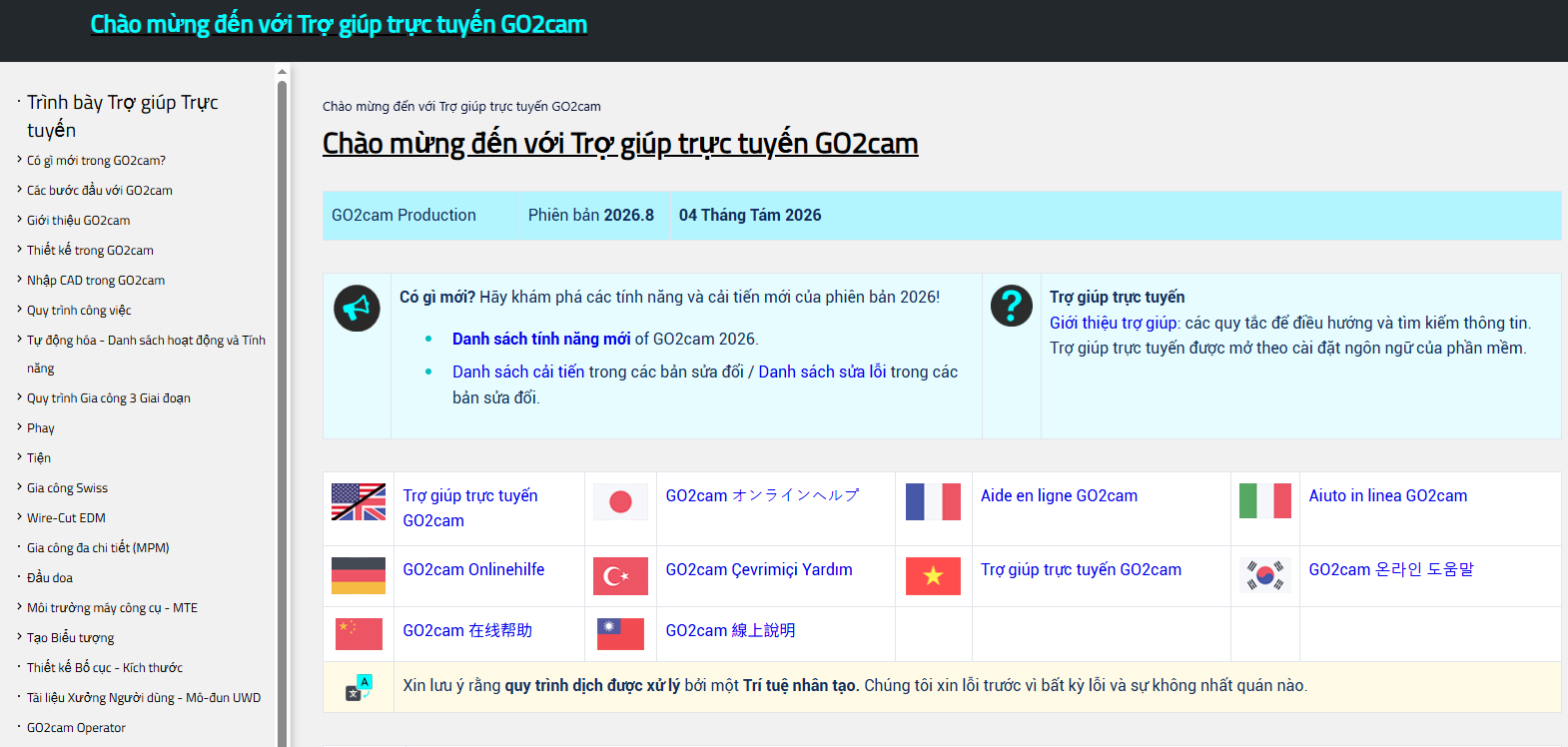
Task: Open 'Tài liệu Xưởng Người dùng - Mô-đun UWD'
Action: coord(144,697)
